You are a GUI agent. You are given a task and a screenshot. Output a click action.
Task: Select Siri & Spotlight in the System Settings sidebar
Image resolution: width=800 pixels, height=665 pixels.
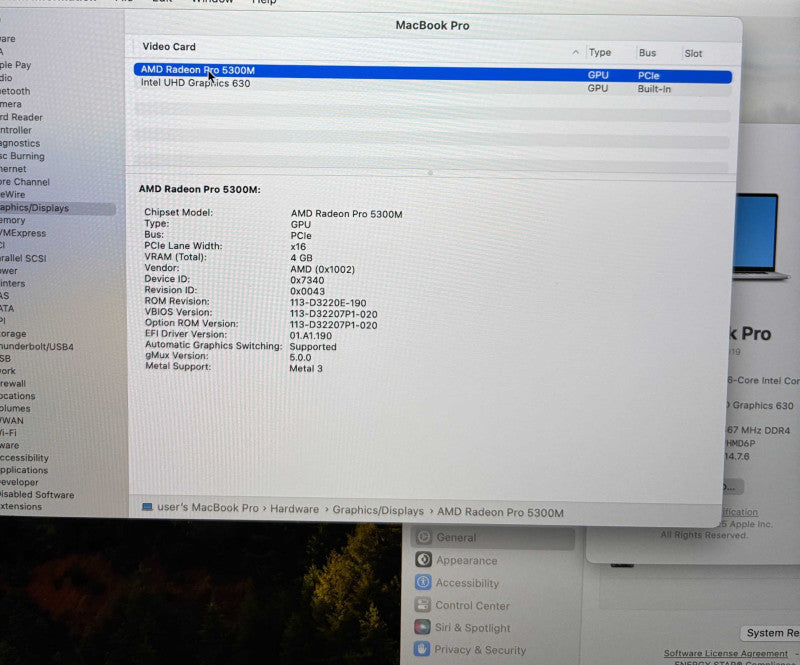coord(472,628)
